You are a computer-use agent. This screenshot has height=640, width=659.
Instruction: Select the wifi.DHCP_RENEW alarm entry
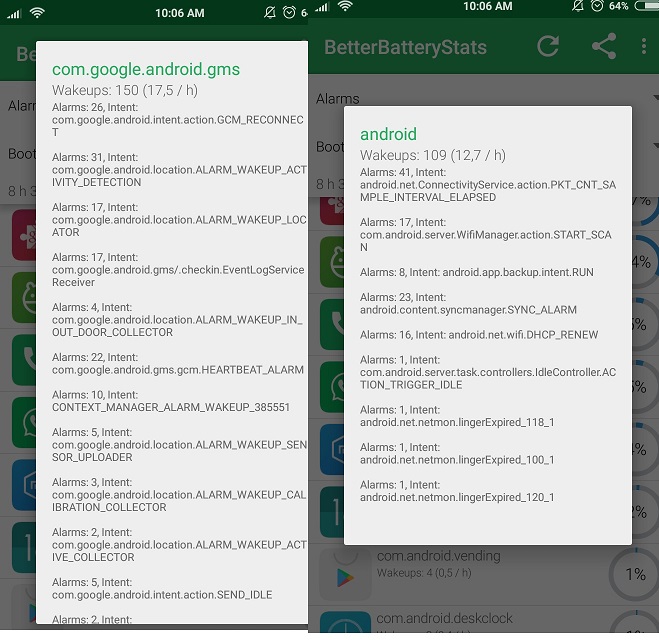[x=479, y=335]
